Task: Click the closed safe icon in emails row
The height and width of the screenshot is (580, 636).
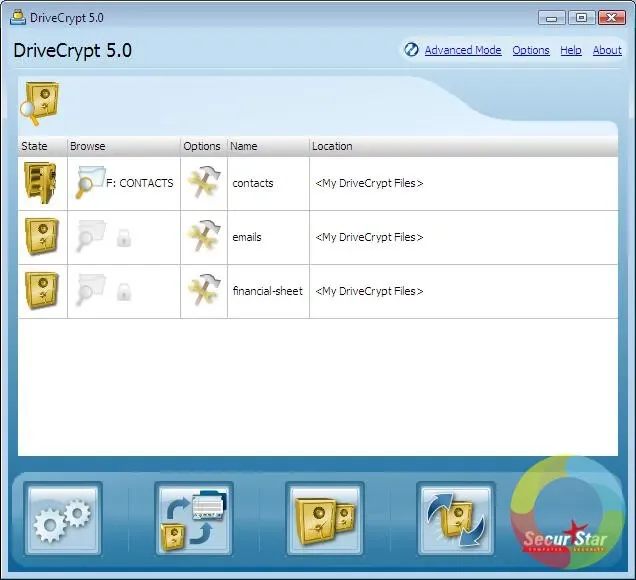Action: tap(42, 236)
